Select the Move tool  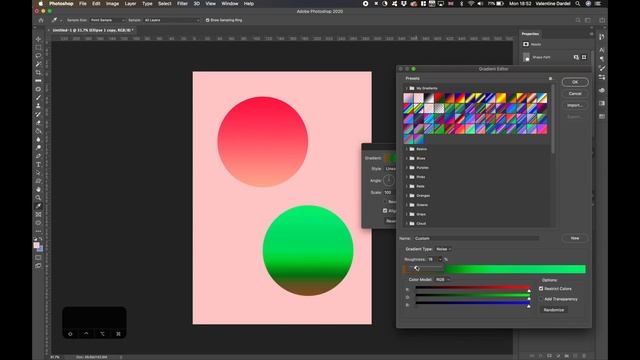pos(38,39)
